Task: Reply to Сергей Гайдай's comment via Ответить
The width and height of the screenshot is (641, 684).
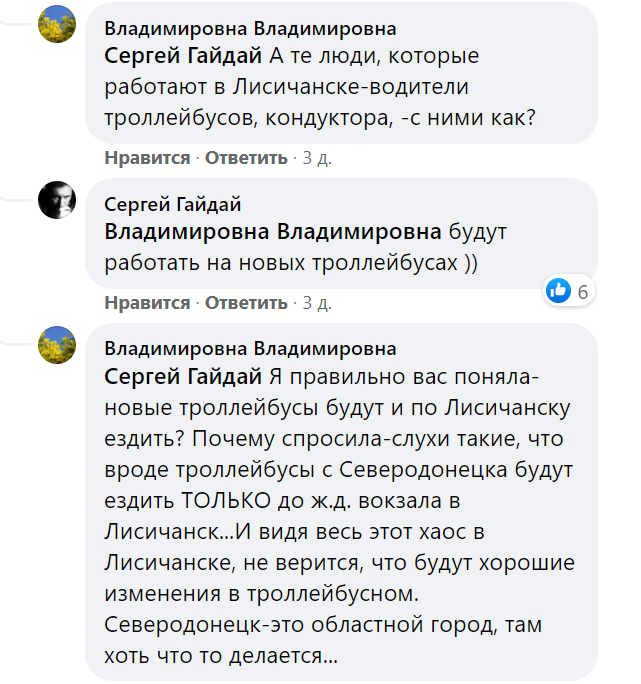Action: tap(244, 302)
